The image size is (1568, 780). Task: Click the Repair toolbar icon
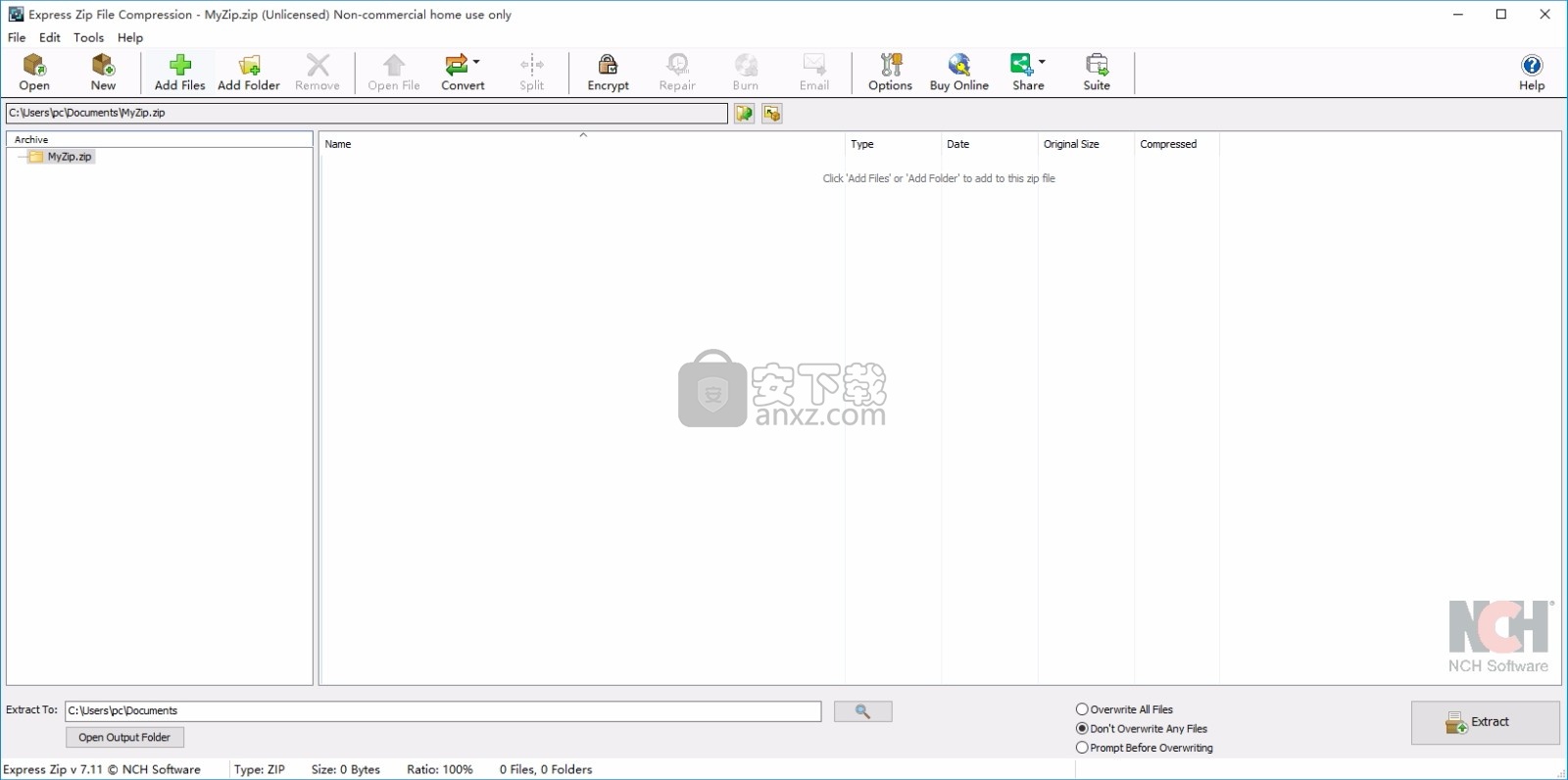677,72
